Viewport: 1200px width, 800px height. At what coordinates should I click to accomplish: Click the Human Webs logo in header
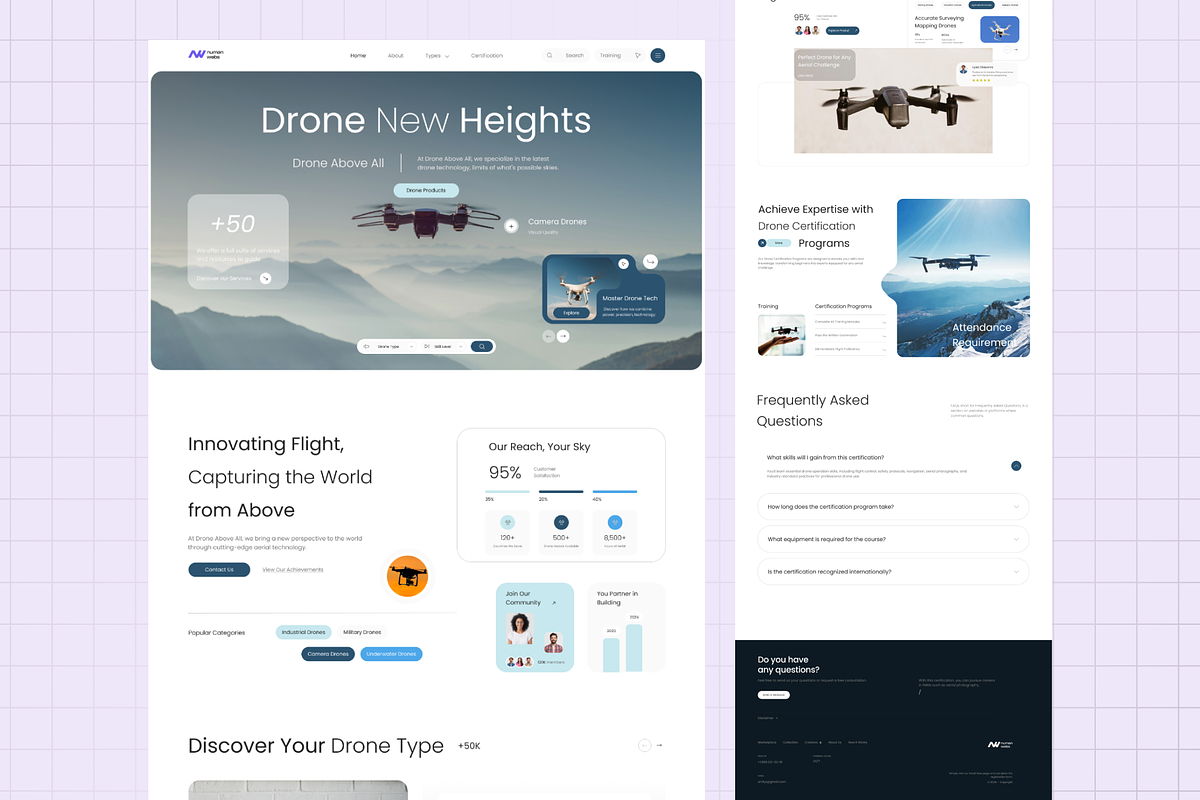click(x=205, y=55)
